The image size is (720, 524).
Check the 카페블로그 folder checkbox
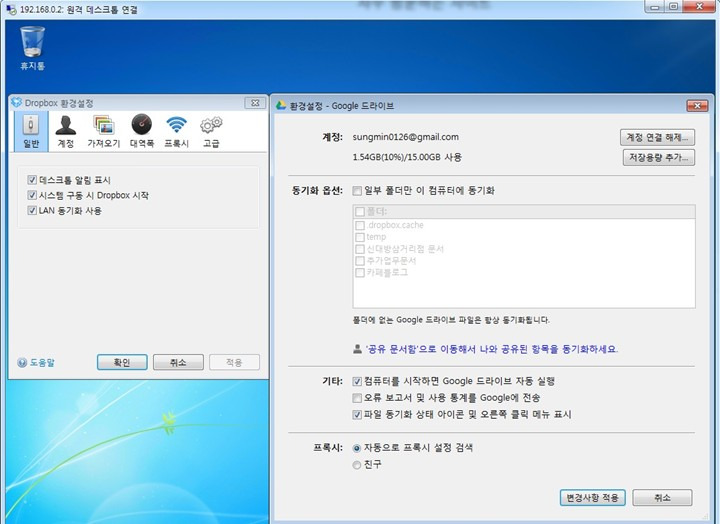pyautogui.click(x=360, y=273)
